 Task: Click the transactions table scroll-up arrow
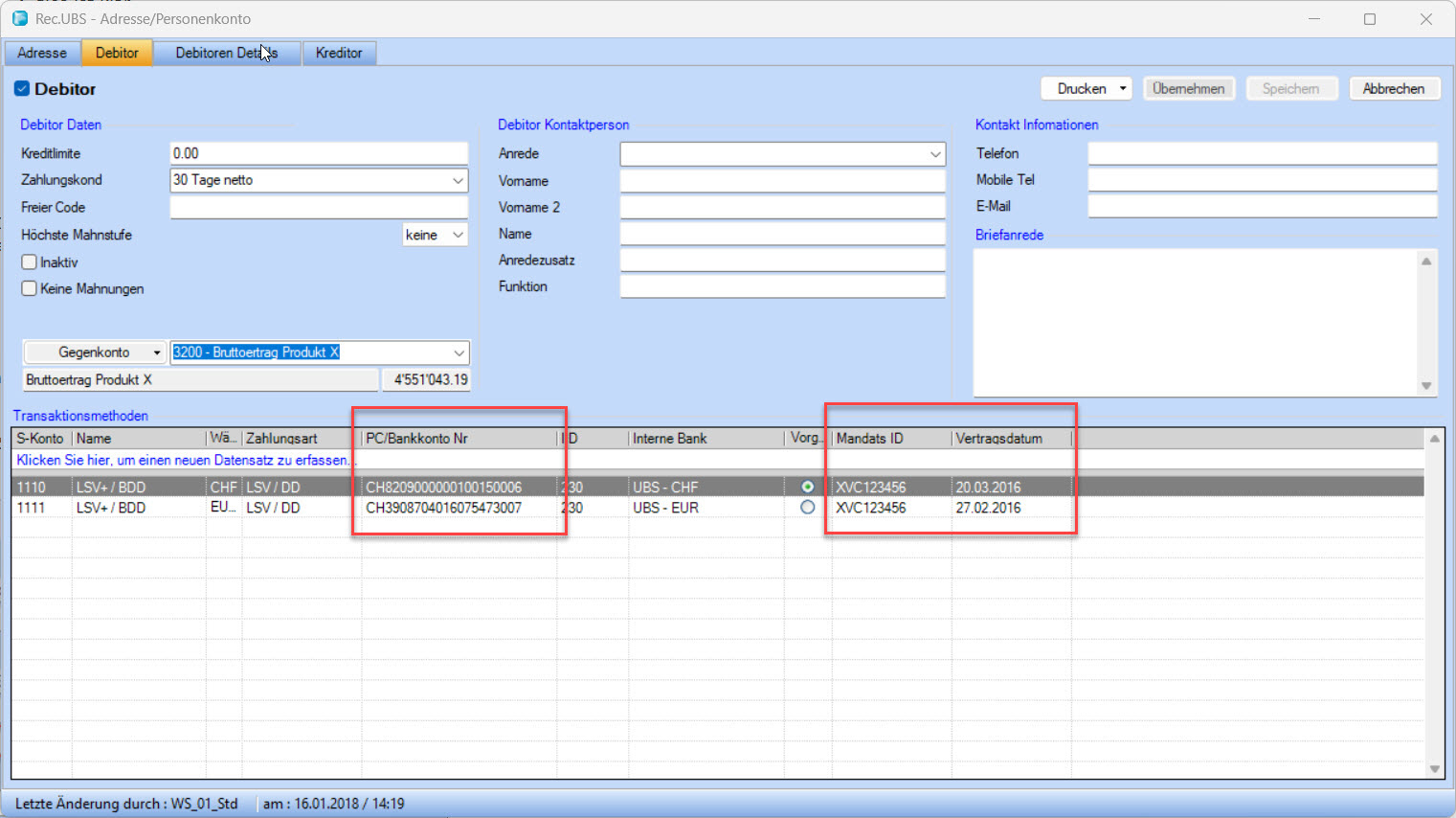1434,439
